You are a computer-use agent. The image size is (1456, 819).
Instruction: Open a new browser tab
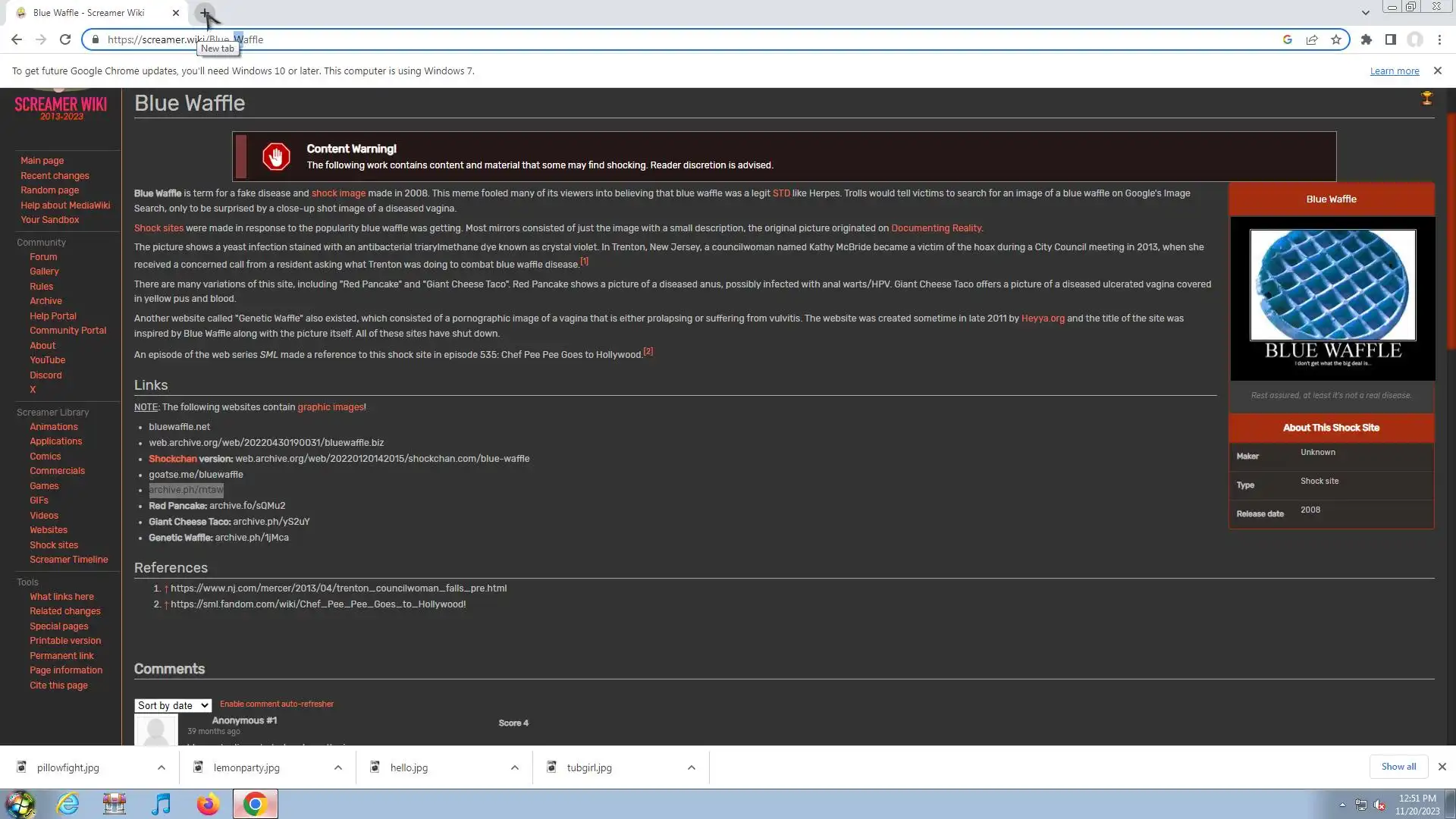[x=204, y=13]
